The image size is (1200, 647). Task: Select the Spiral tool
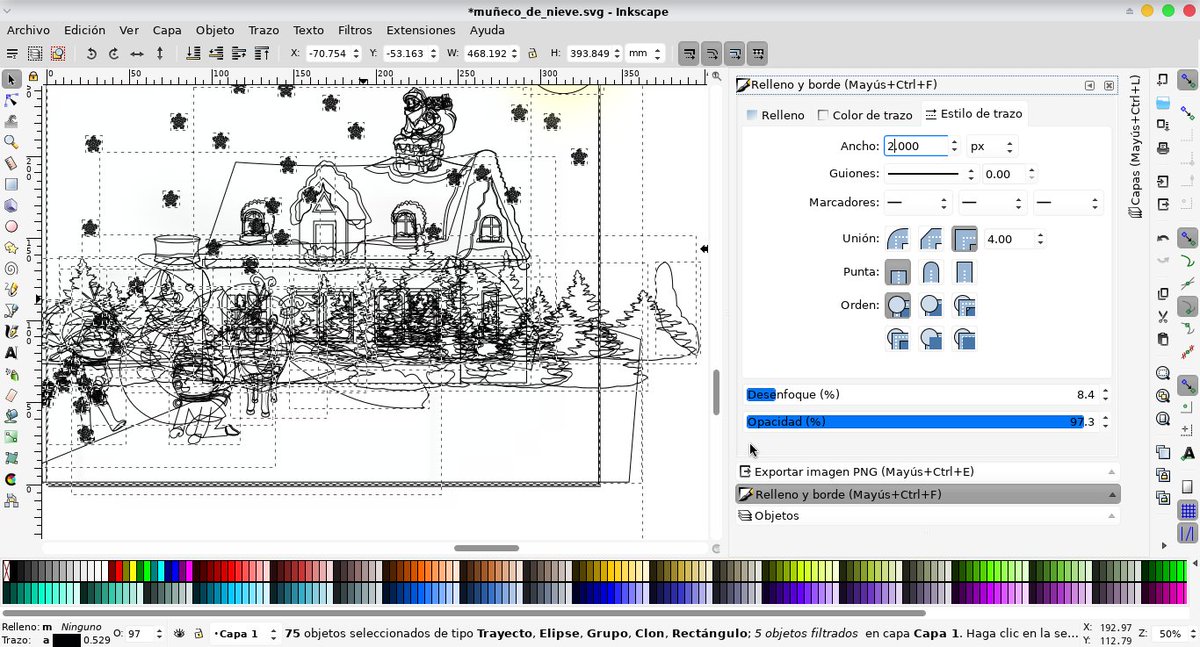coord(11,268)
